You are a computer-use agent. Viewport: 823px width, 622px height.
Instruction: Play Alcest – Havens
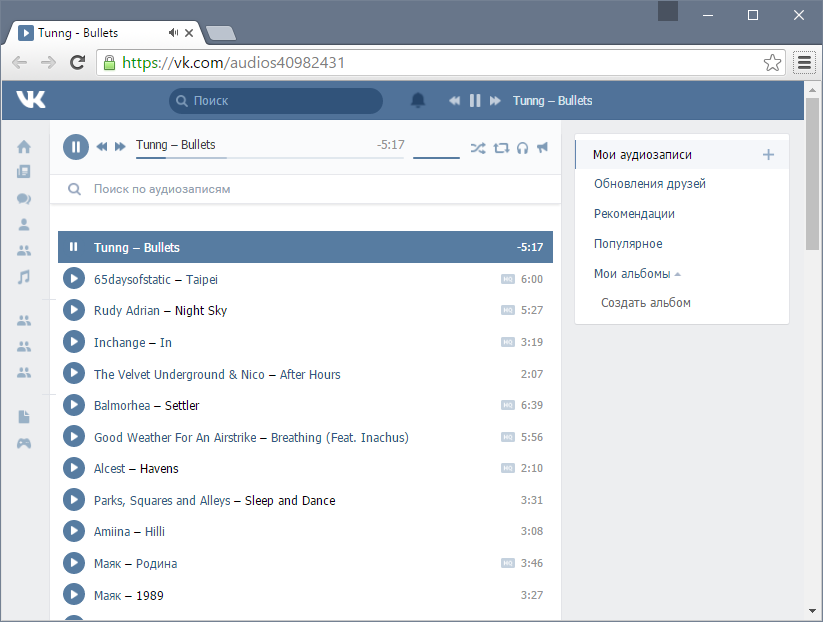(74, 468)
